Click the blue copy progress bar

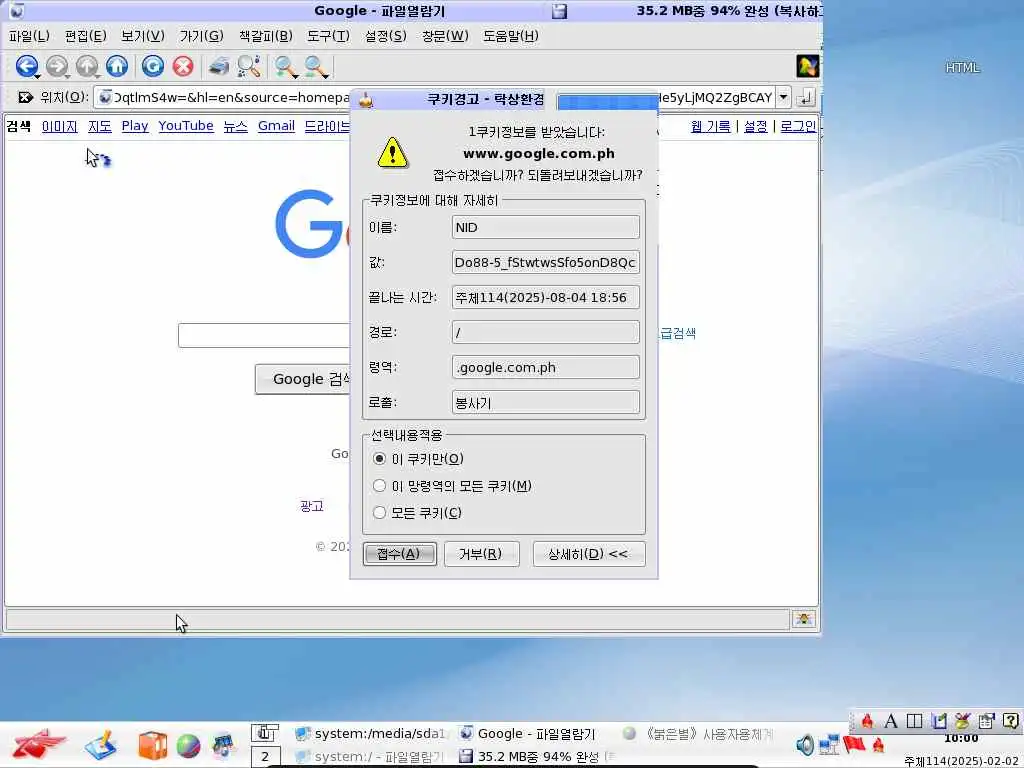pos(607,102)
